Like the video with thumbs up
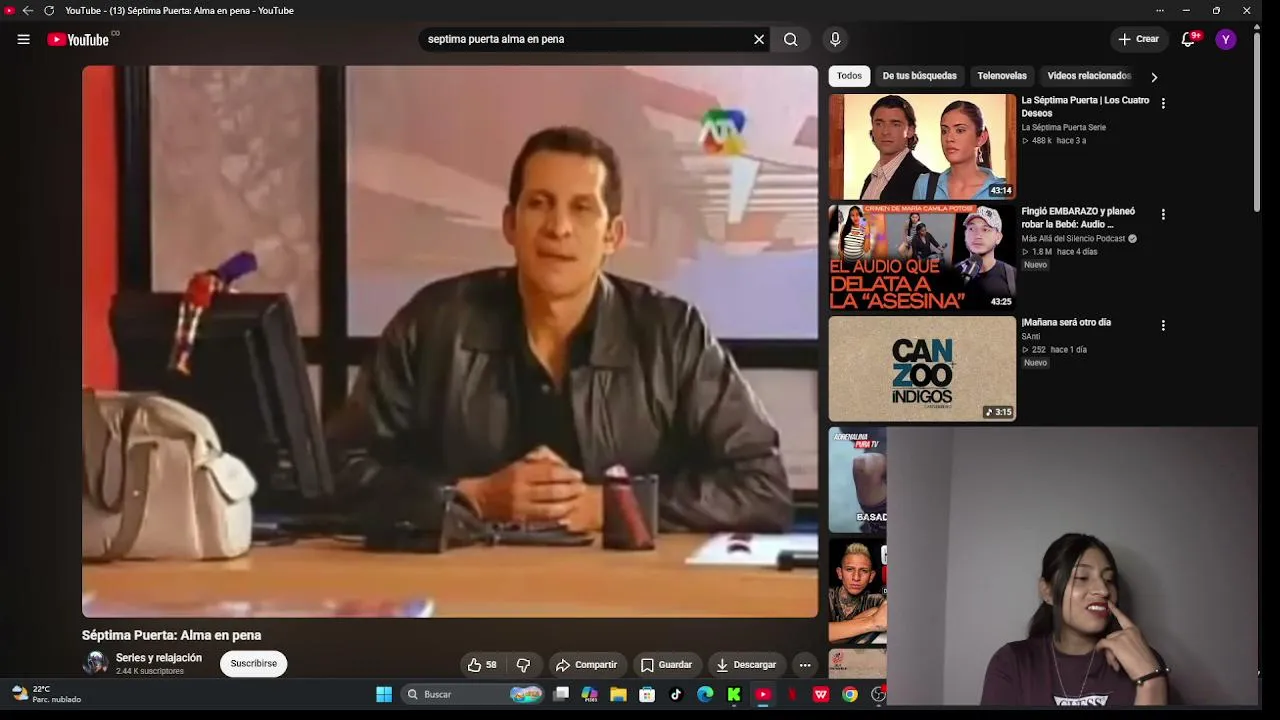The width and height of the screenshot is (1280, 720). tap(482, 665)
